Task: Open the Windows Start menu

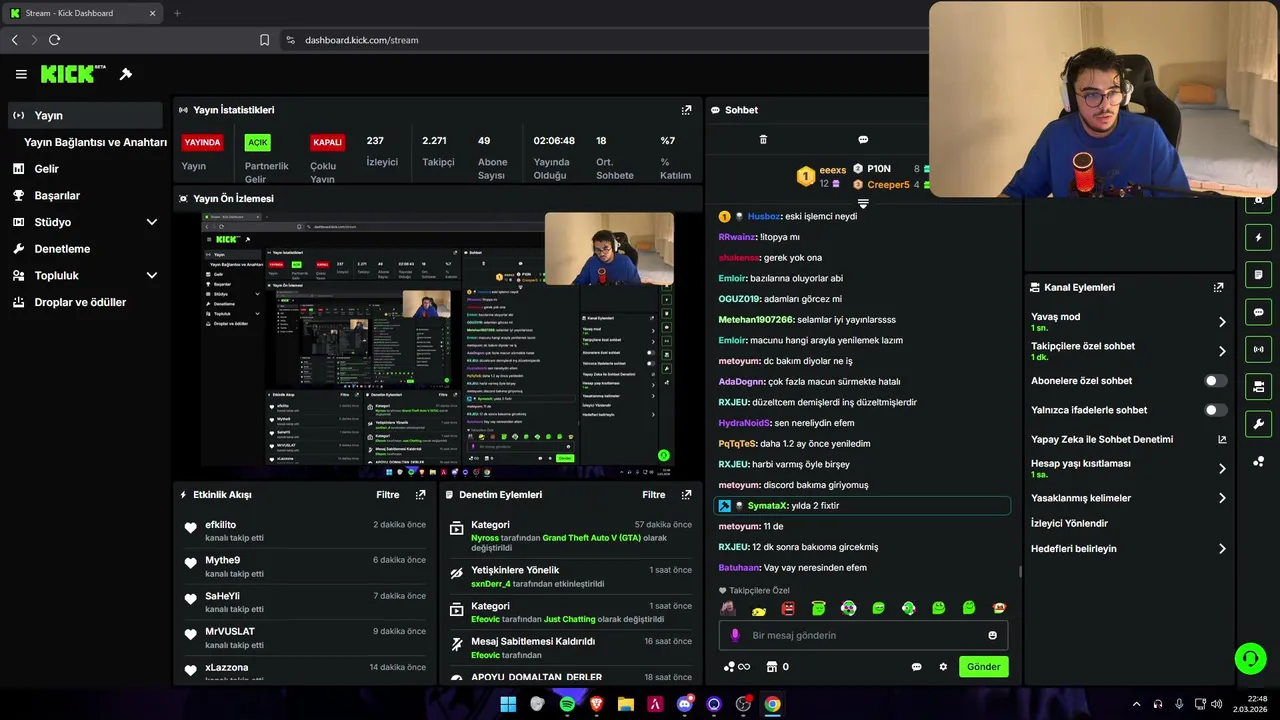Action: tap(508, 704)
